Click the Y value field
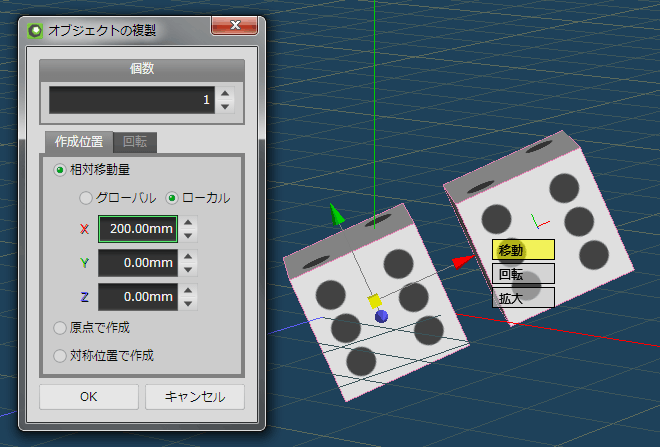 tap(138, 263)
